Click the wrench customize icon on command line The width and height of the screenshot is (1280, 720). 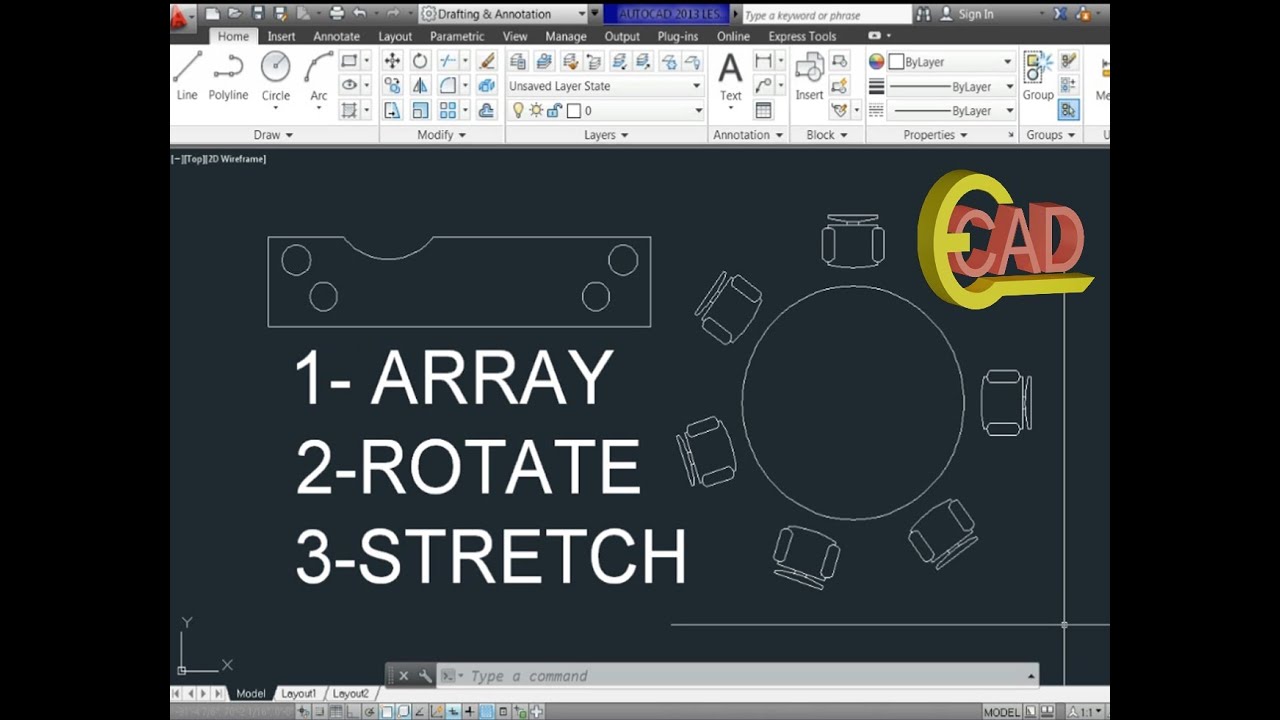425,676
